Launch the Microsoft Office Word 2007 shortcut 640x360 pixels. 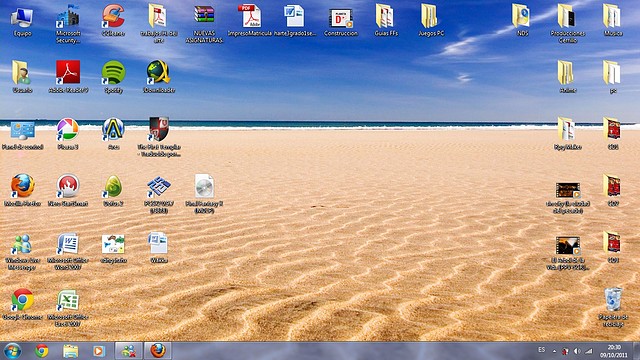click(68, 244)
